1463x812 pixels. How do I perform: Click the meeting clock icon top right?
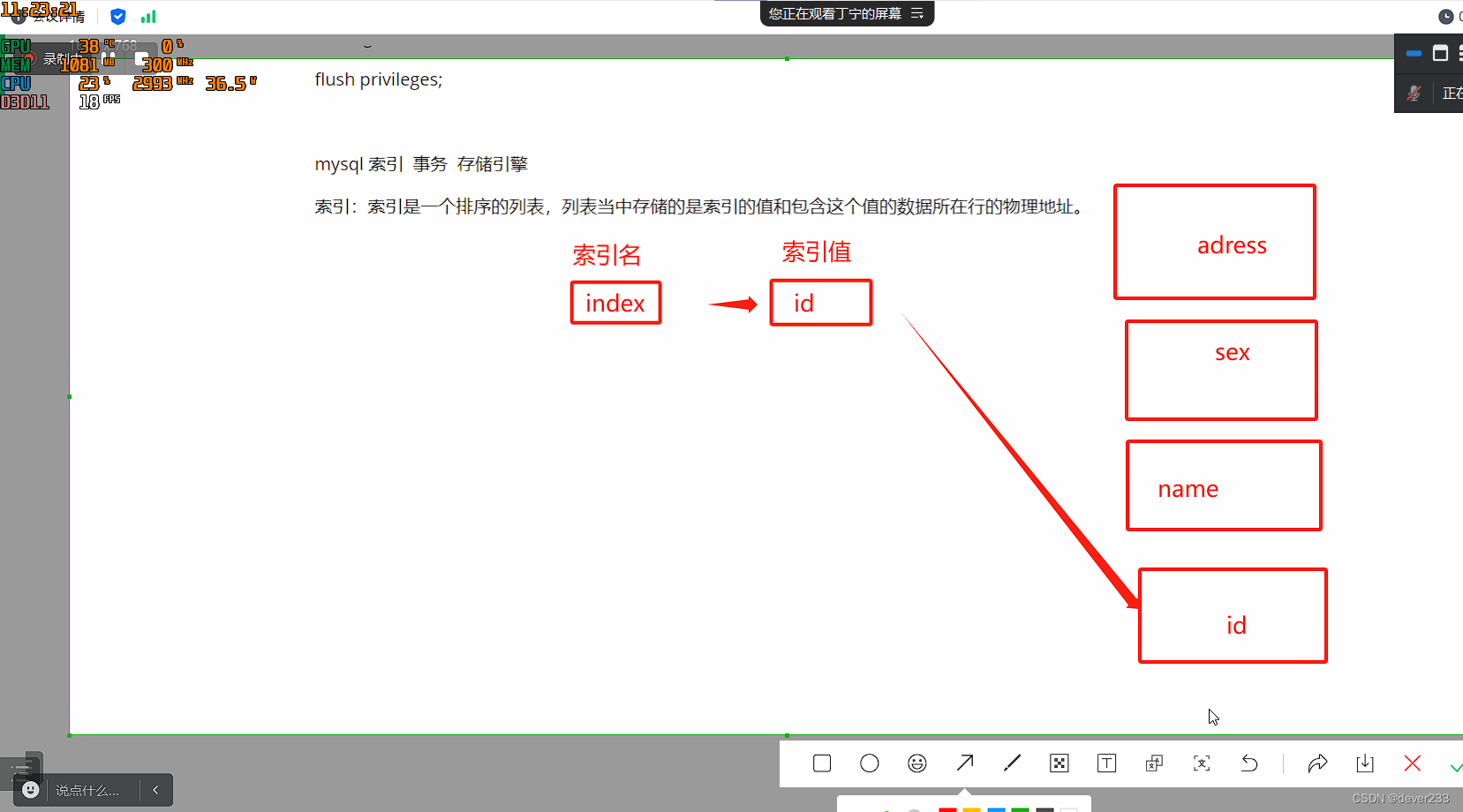1445,16
